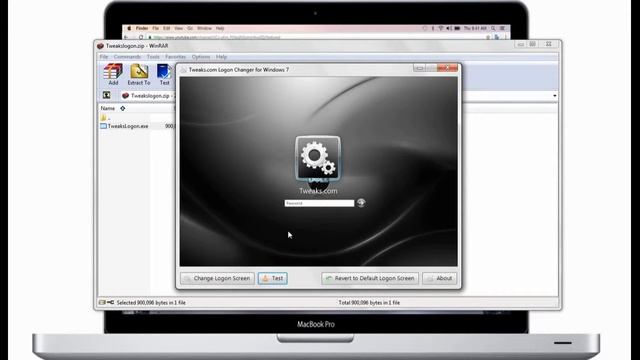
Task: Click the parent folder '..' row in WinRAR
Action: (106, 118)
